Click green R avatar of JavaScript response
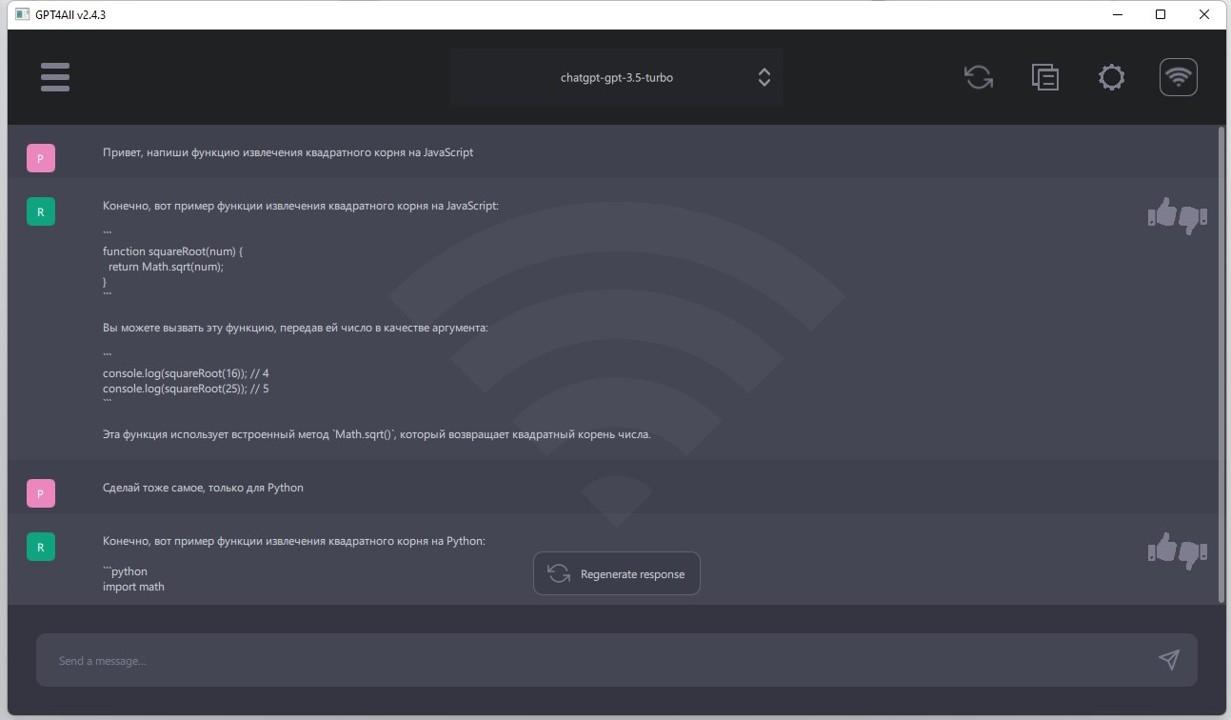This screenshot has height=720, width=1231. (x=41, y=212)
